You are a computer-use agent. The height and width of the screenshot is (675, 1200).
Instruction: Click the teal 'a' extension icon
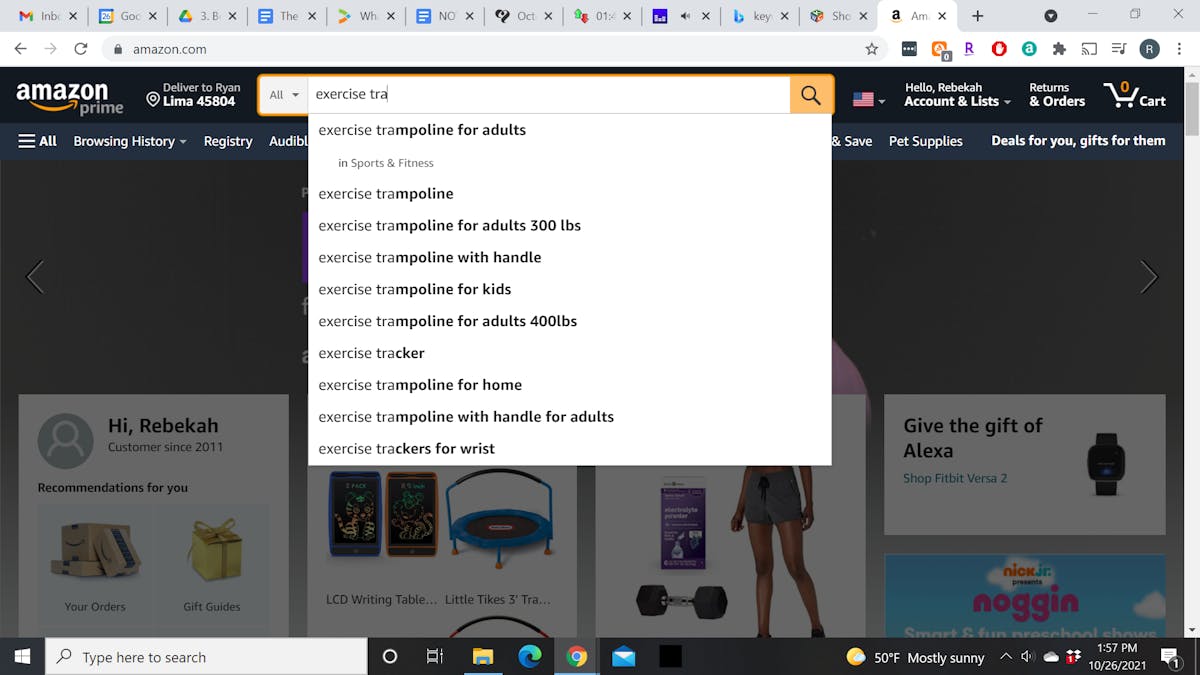pos(1029,48)
